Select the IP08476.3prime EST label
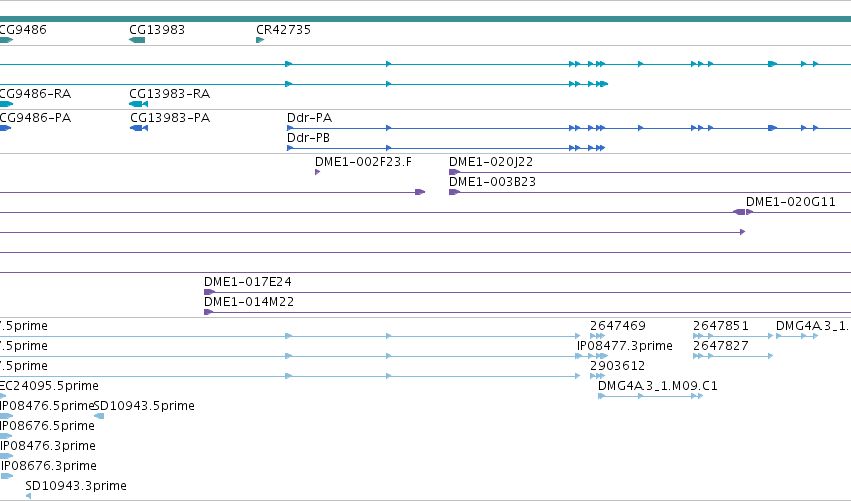The image size is (851, 501). click(x=48, y=446)
